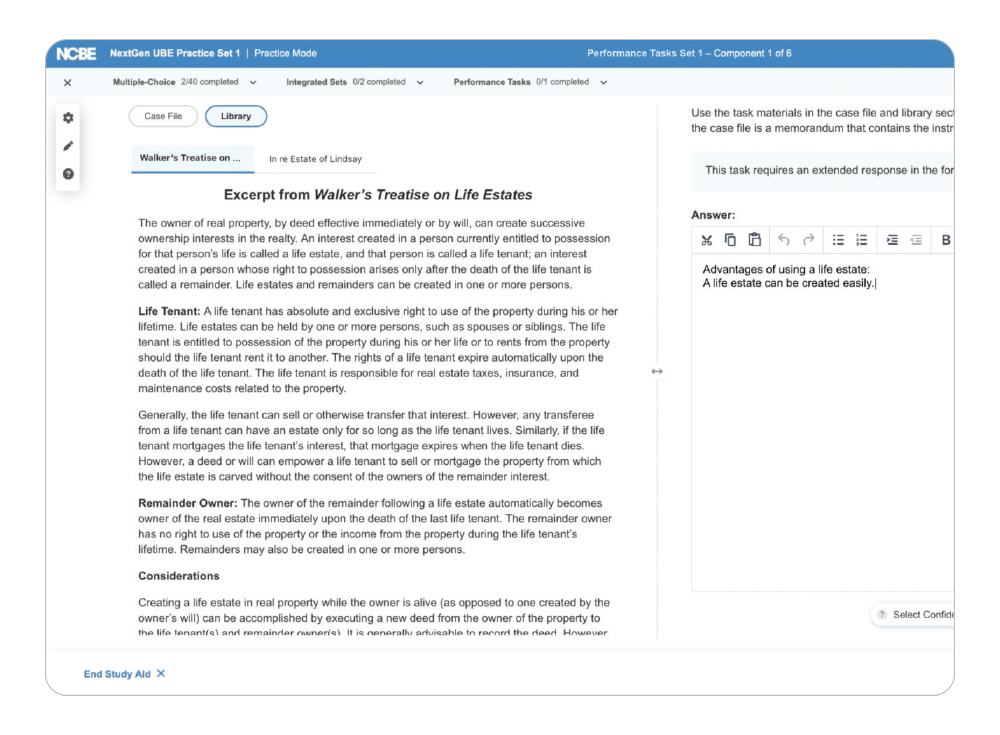Select the Cut icon in answer toolbar
Viewport: 1000px width, 735px height.
click(707, 240)
